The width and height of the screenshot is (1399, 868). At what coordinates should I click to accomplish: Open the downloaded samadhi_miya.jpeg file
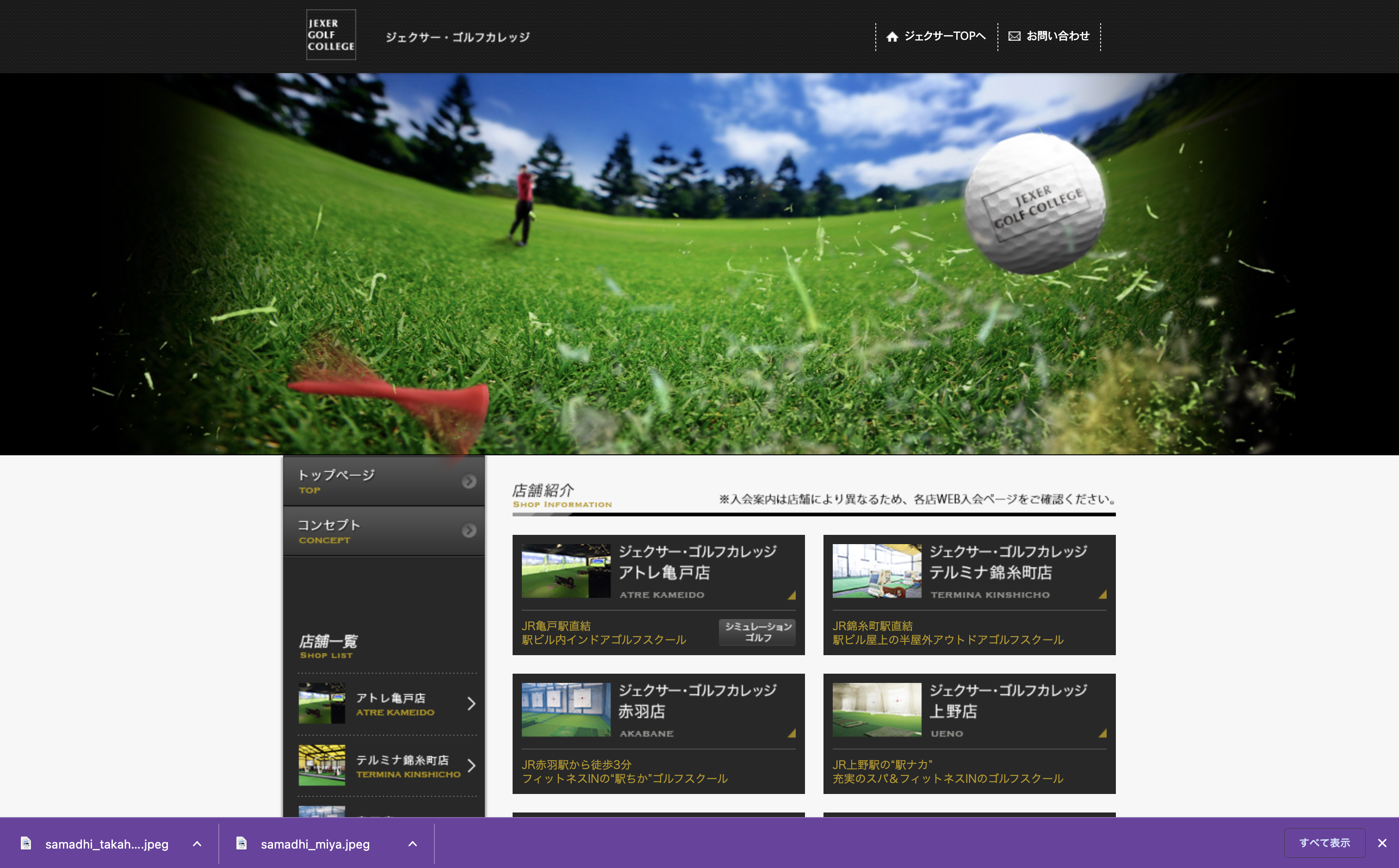315,844
